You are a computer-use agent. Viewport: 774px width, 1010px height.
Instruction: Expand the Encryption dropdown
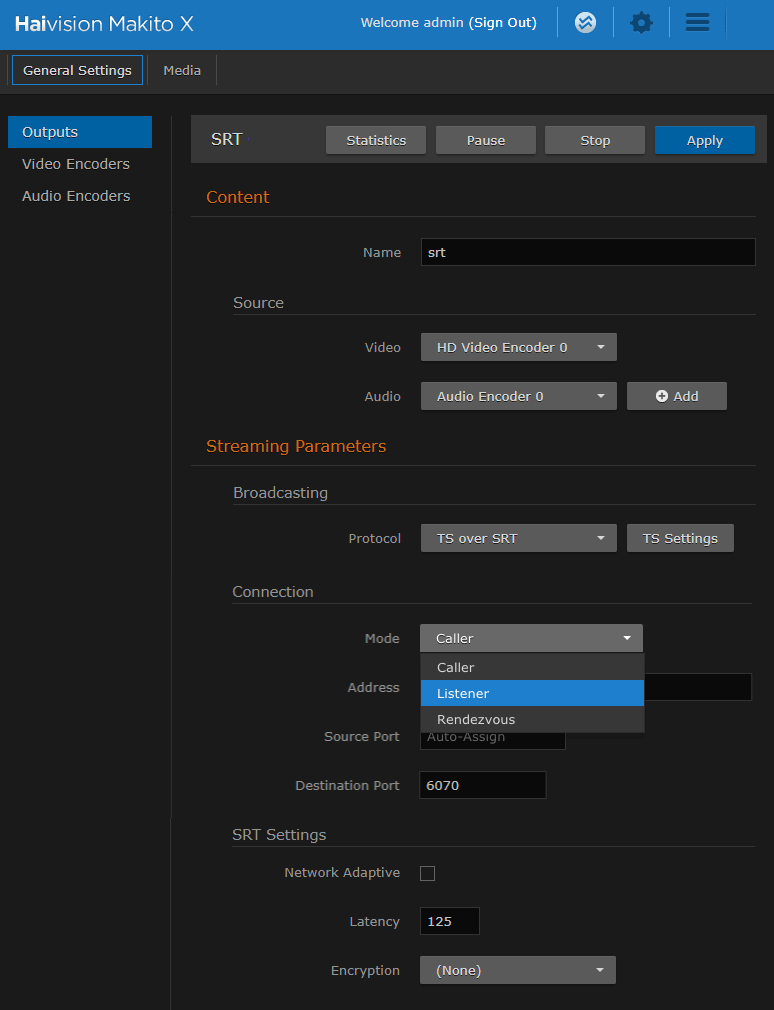[517, 970]
